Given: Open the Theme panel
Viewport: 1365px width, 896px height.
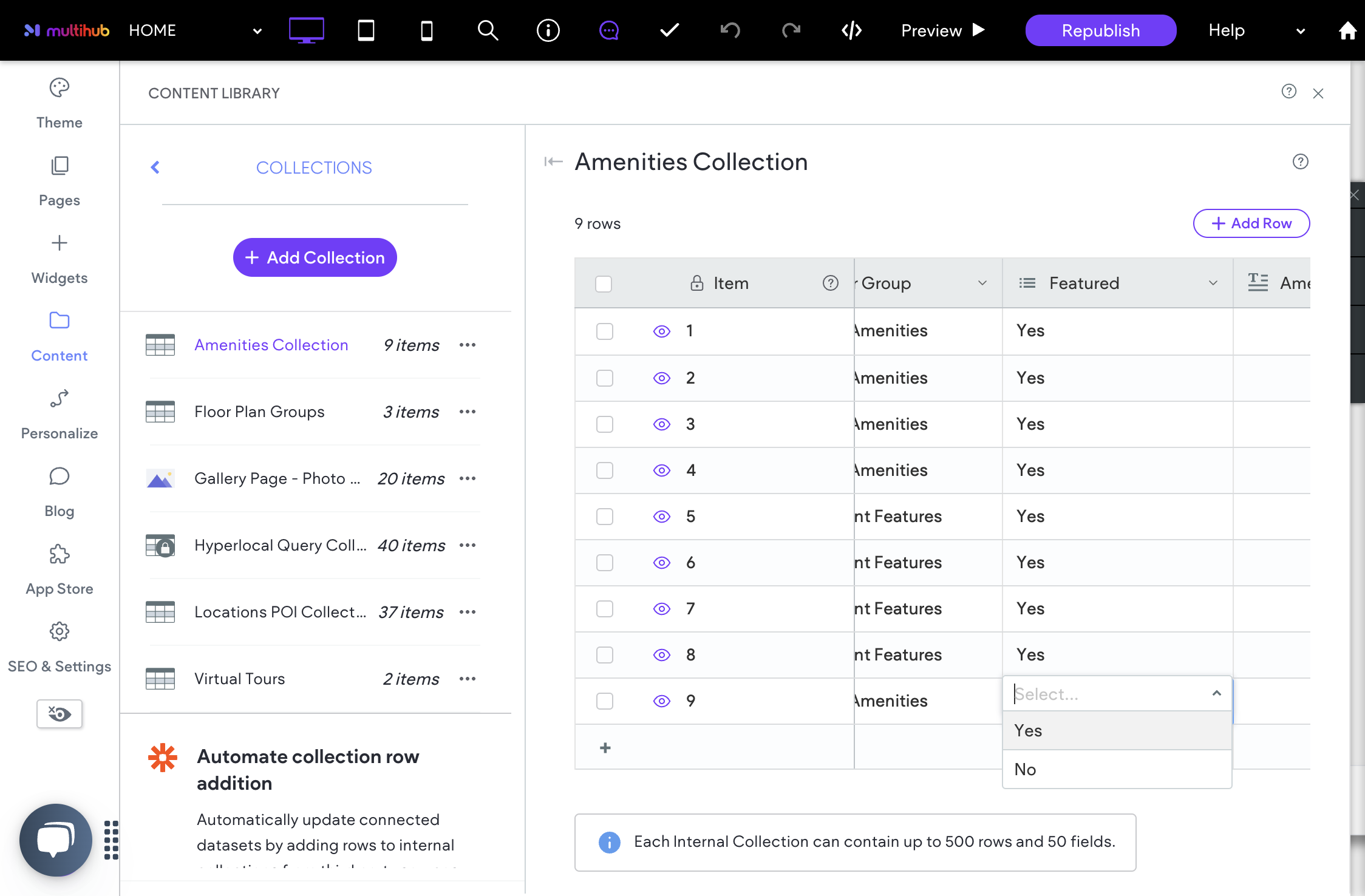Looking at the screenshot, I should pyautogui.click(x=60, y=104).
